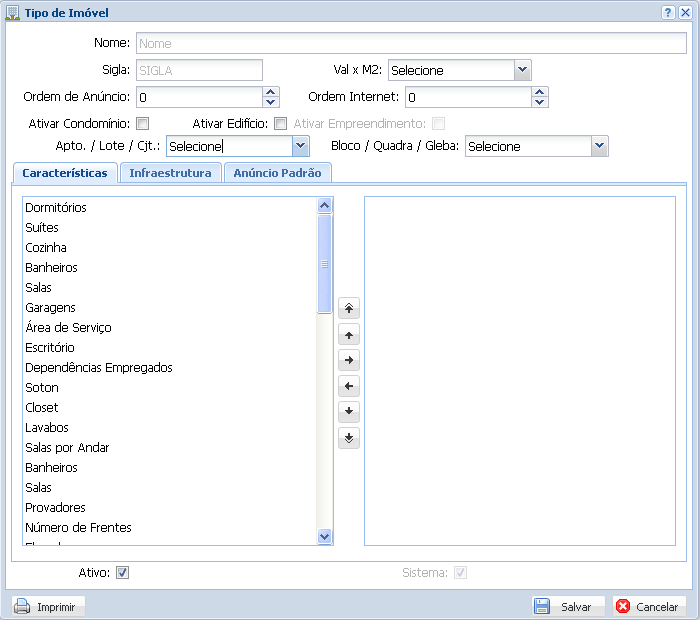Click the Salvar button
This screenshot has width=700, height=620.
(568, 606)
